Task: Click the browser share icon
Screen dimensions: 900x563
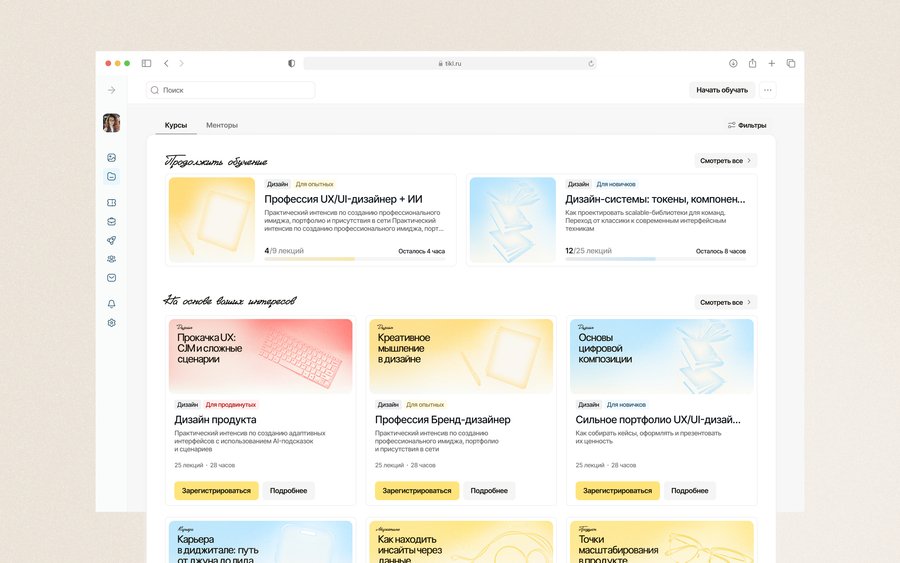Action: pos(752,63)
